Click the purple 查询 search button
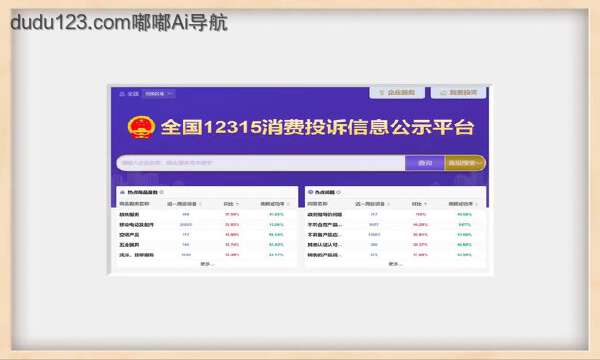Screen dimensions: 600x360 click(425, 163)
